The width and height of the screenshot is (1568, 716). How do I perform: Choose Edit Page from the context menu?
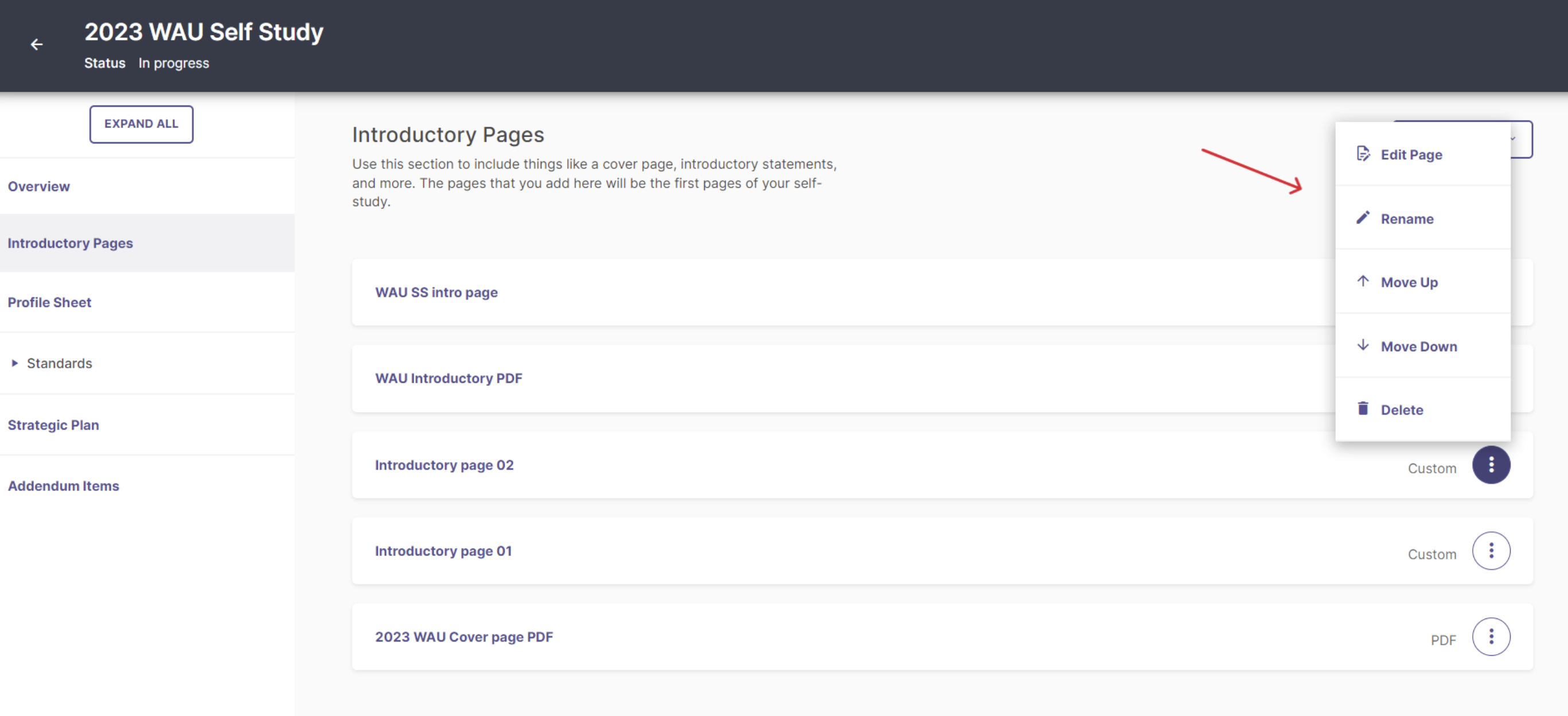[x=1422, y=155]
